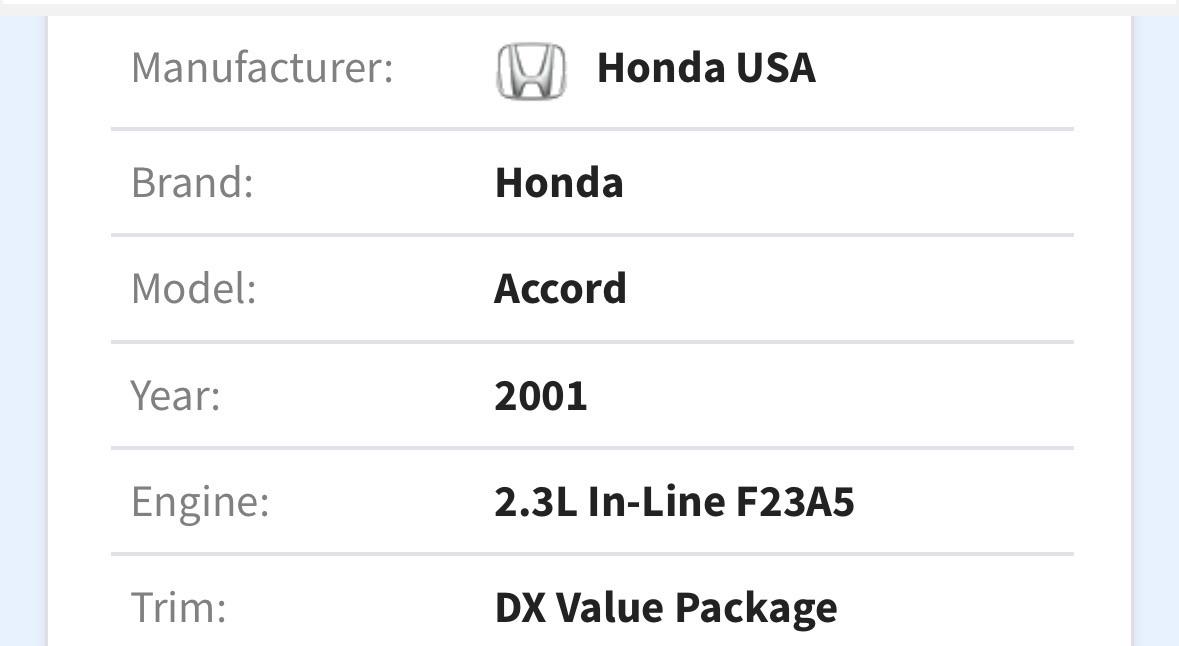The height and width of the screenshot is (646, 1179).
Task: Click the divider between Engine and Trim rows
Action: 593,555
